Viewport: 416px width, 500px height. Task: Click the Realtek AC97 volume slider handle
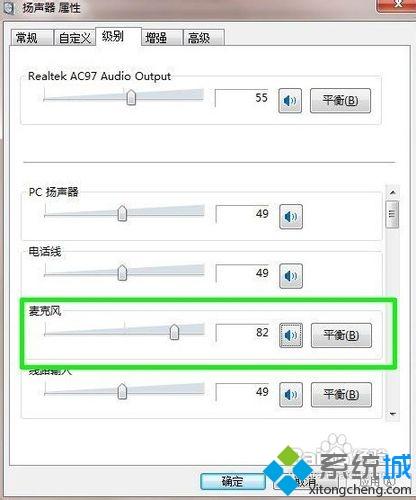[131, 97]
